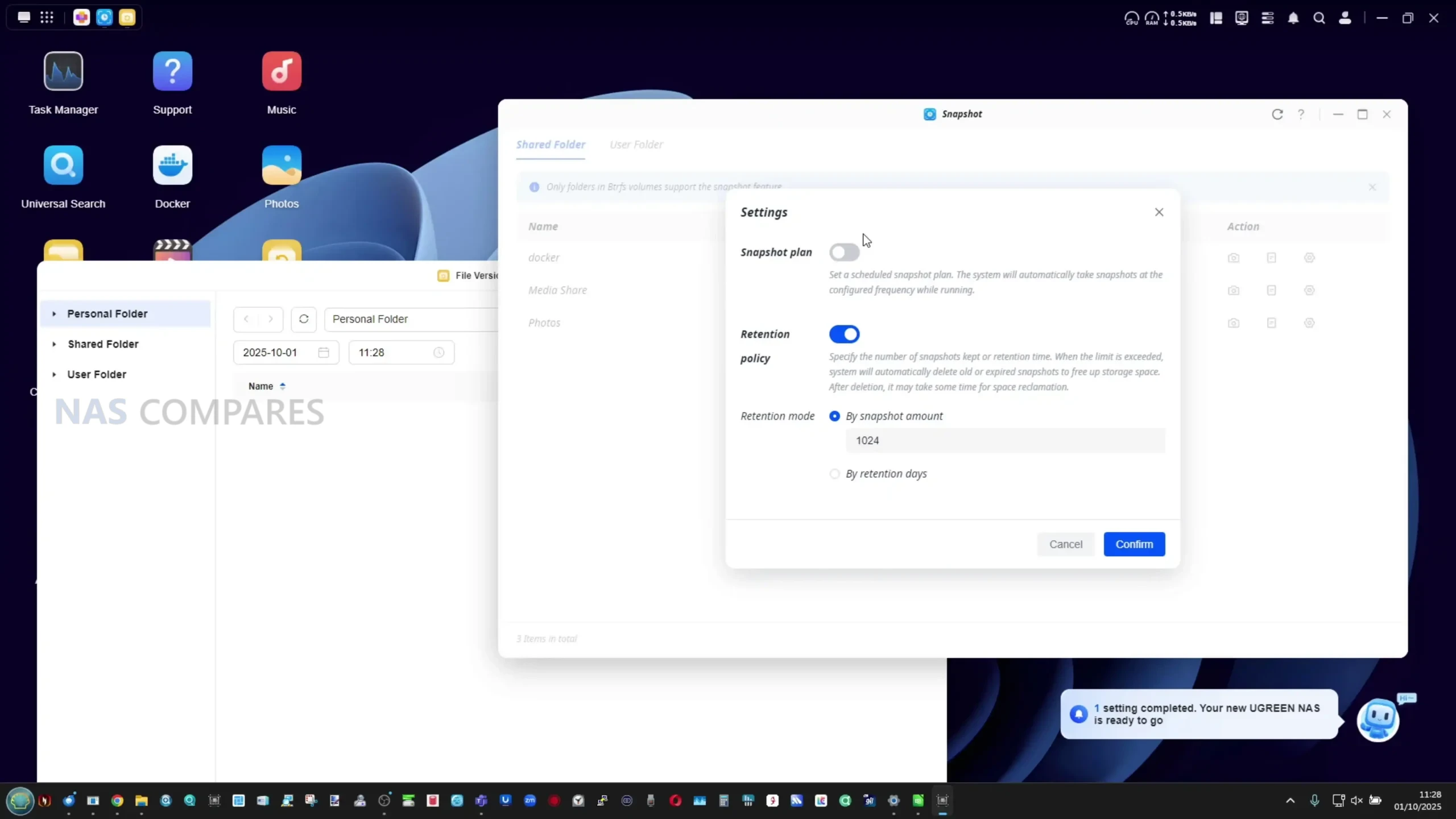Click the snapshot amount field showing 1024

click(1004, 441)
